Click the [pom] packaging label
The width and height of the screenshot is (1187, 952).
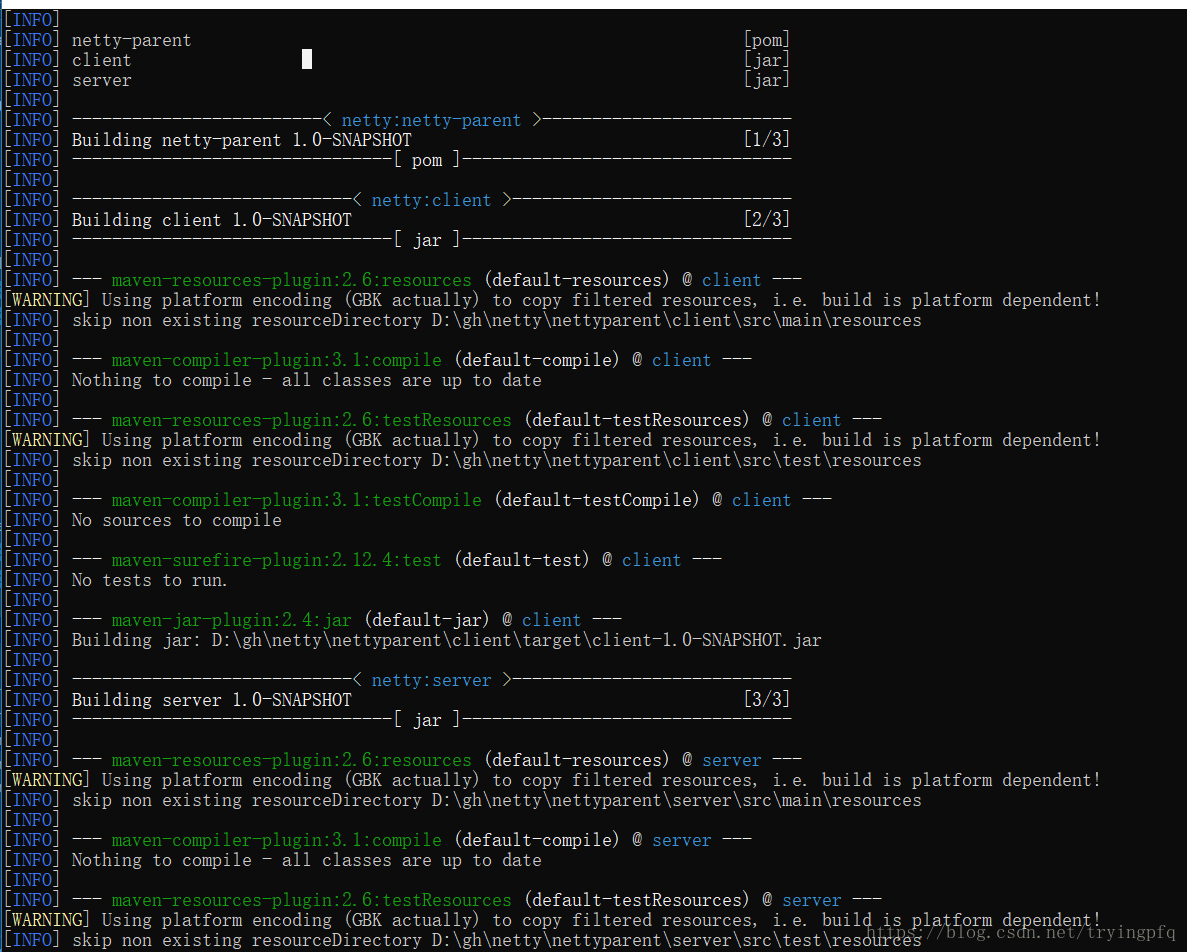766,40
